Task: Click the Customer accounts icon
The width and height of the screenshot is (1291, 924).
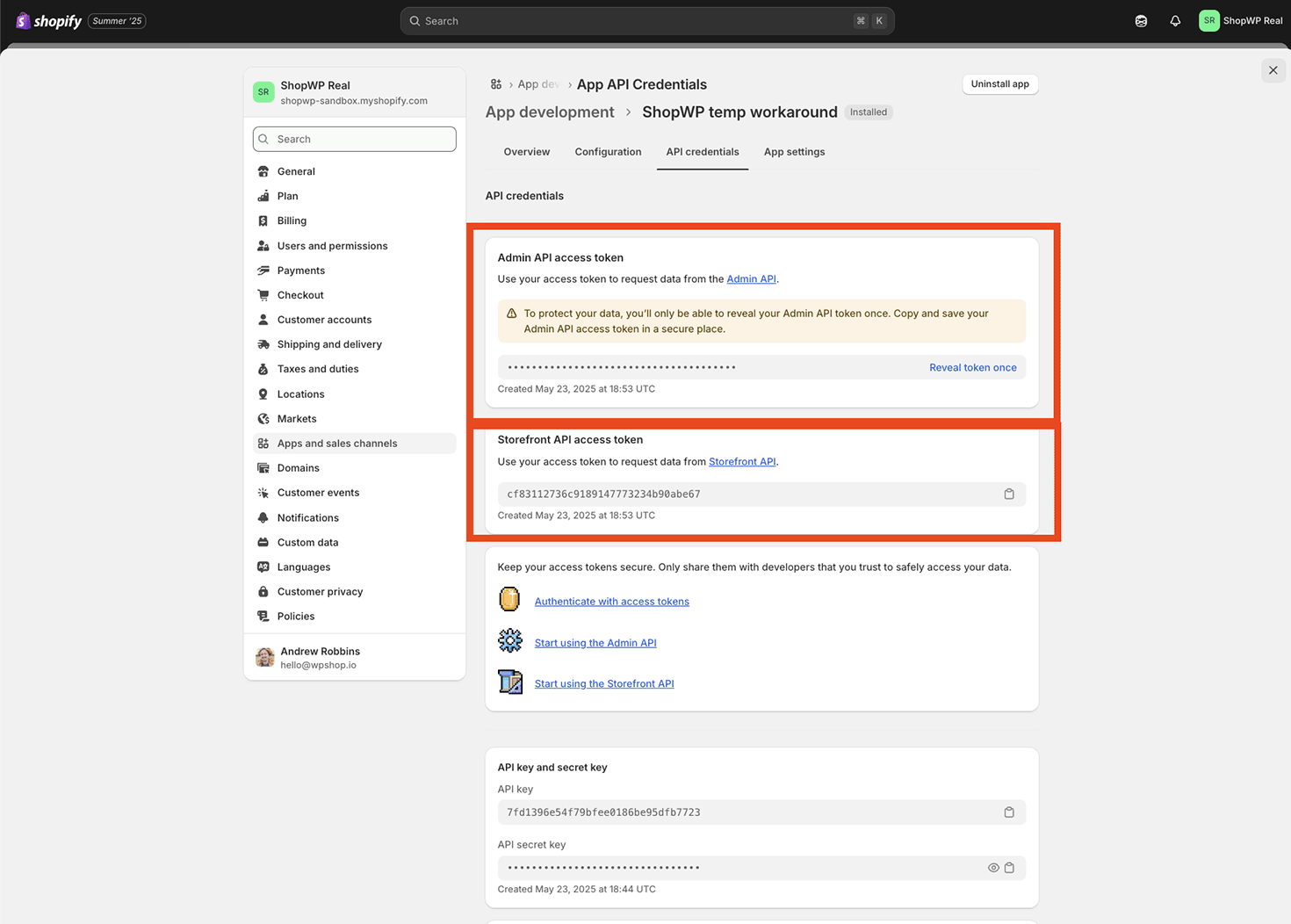Action: 263,320
